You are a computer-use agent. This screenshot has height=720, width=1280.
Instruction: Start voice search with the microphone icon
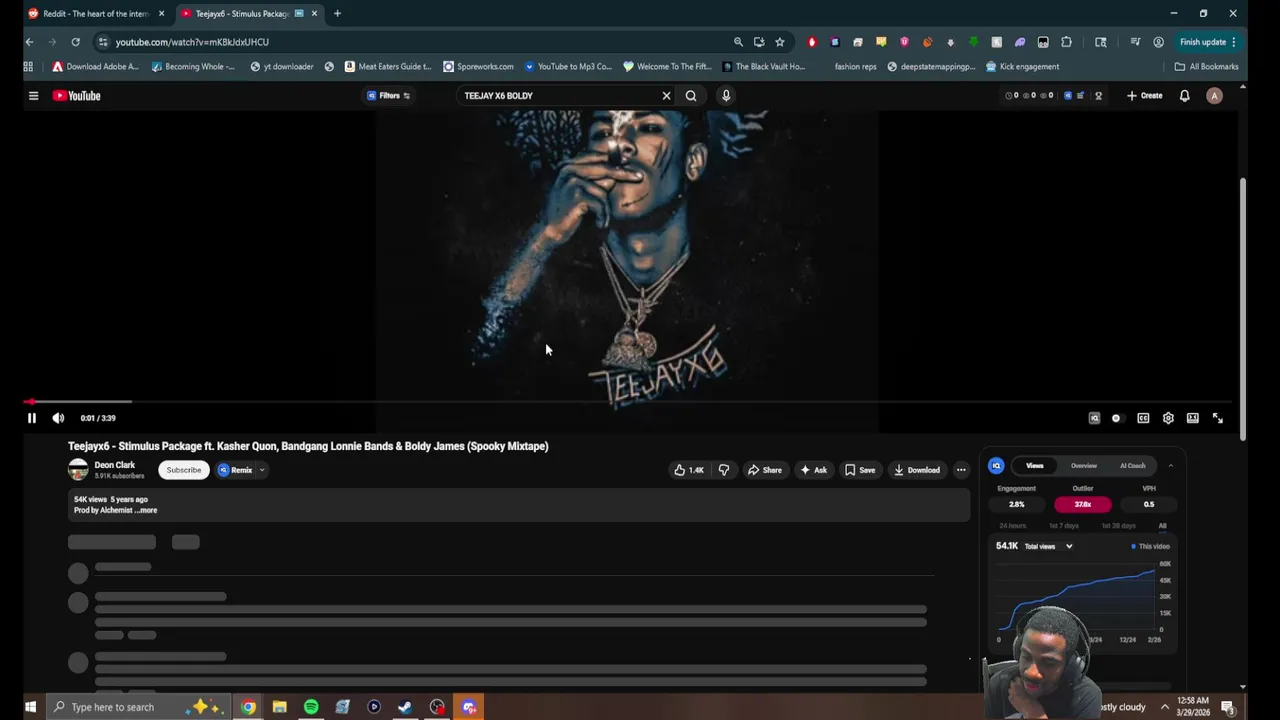pyautogui.click(x=726, y=96)
